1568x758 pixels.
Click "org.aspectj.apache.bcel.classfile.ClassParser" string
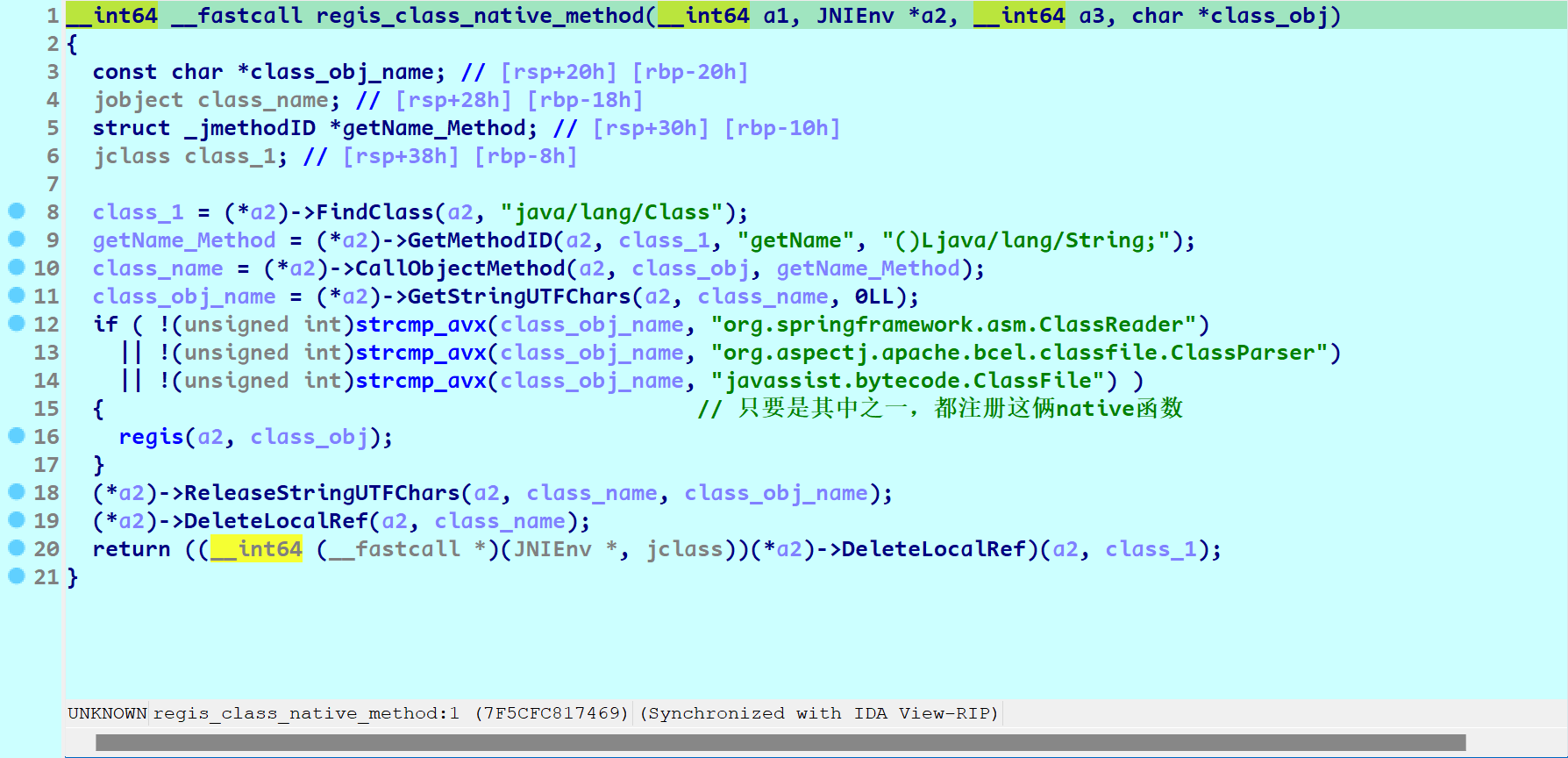[x=1019, y=353]
